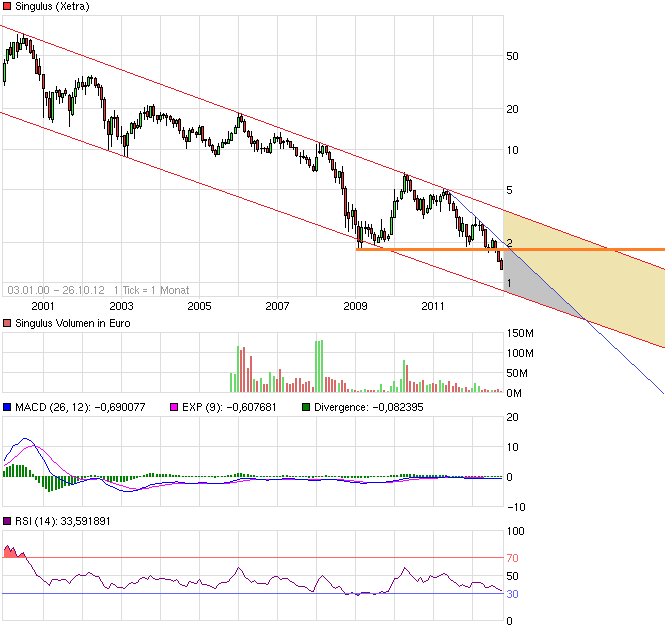Click the volume axis label 150M
Image resolution: width=665 pixels, height=629 pixels.
point(520,333)
